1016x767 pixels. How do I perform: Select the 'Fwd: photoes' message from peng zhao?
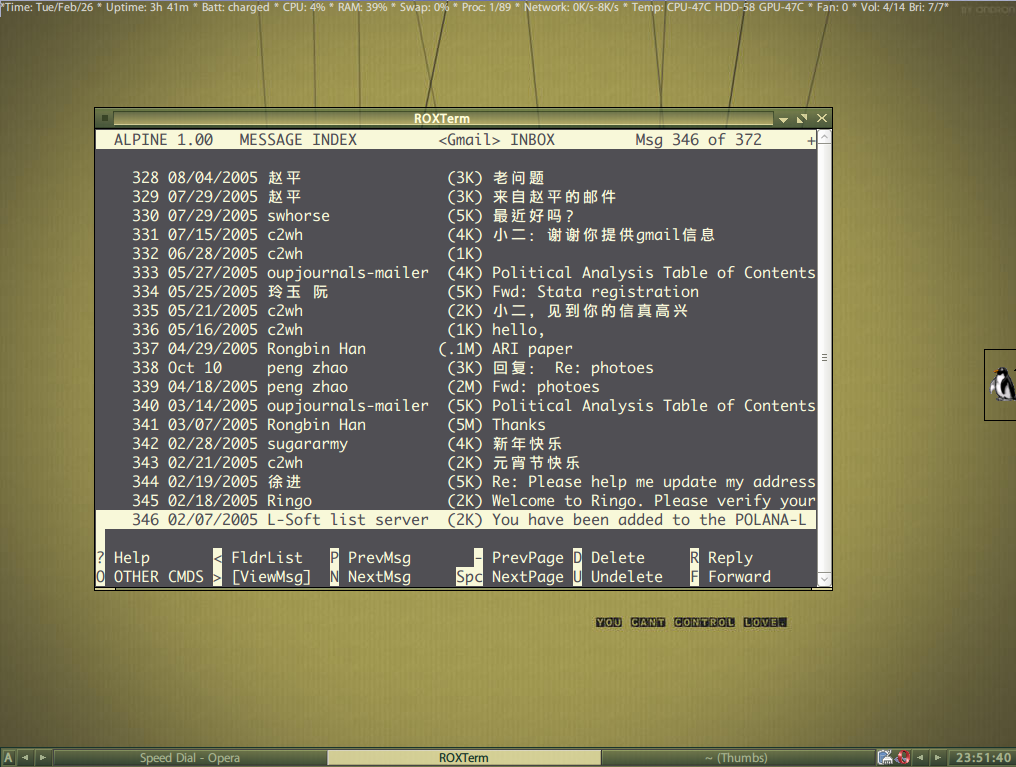coord(456,387)
